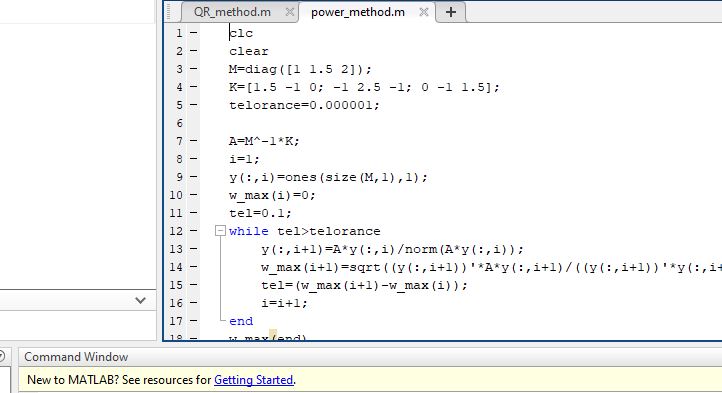Click the 'telorance=0.000001;' line
The height and width of the screenshot is (393, 722).
[x=304, y=105]
